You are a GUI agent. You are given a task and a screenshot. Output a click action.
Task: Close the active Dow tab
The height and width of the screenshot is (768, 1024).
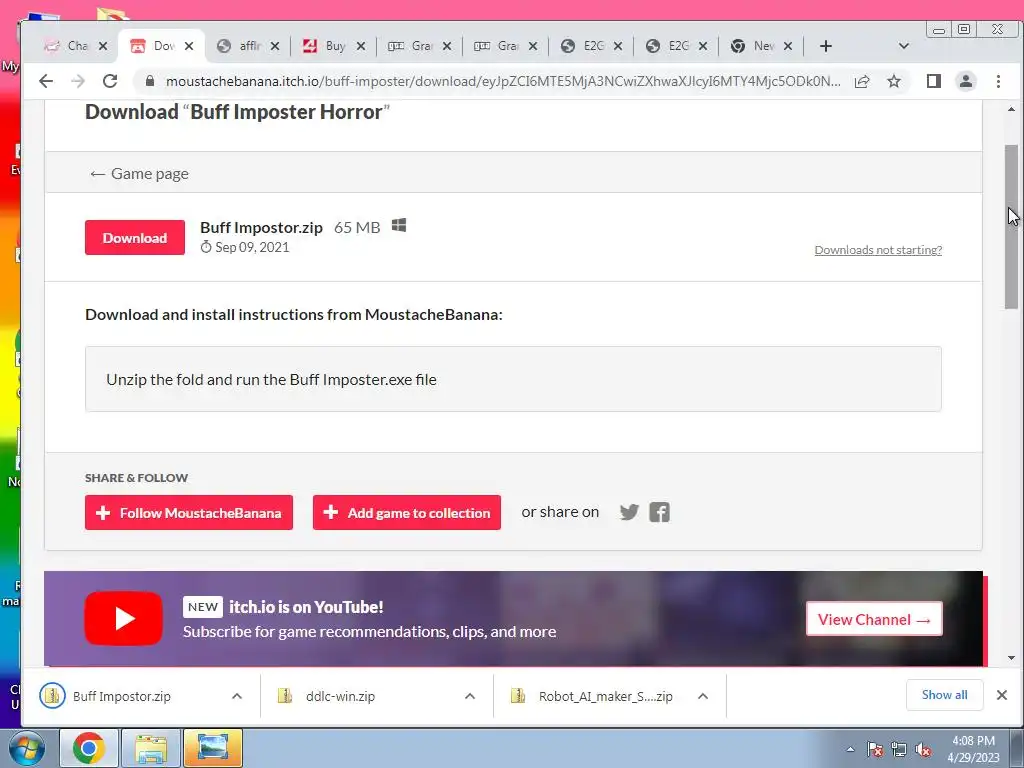189,46
